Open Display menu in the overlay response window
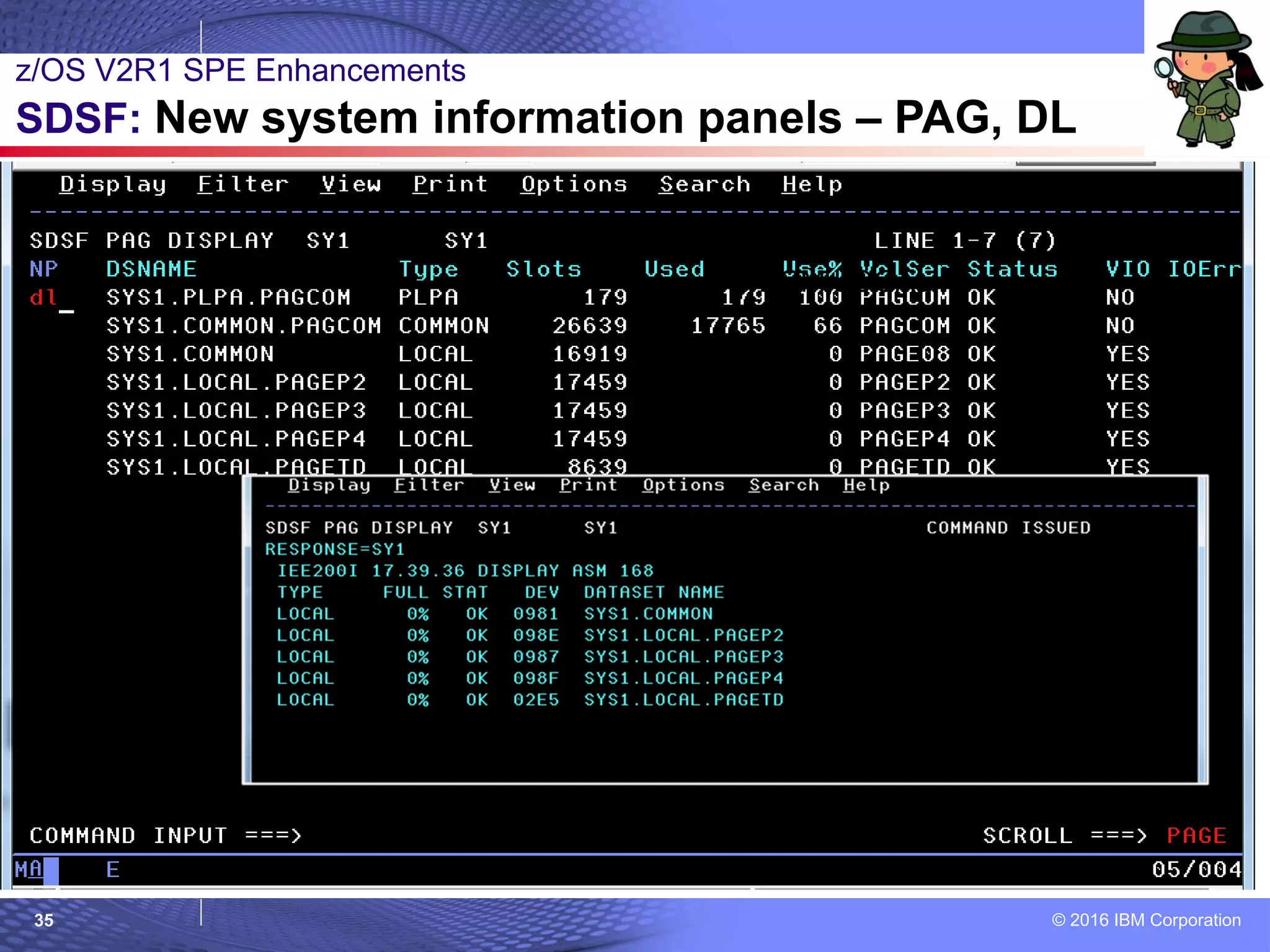This screenshot has height=952, width=1270. click(x=329, y=485)
